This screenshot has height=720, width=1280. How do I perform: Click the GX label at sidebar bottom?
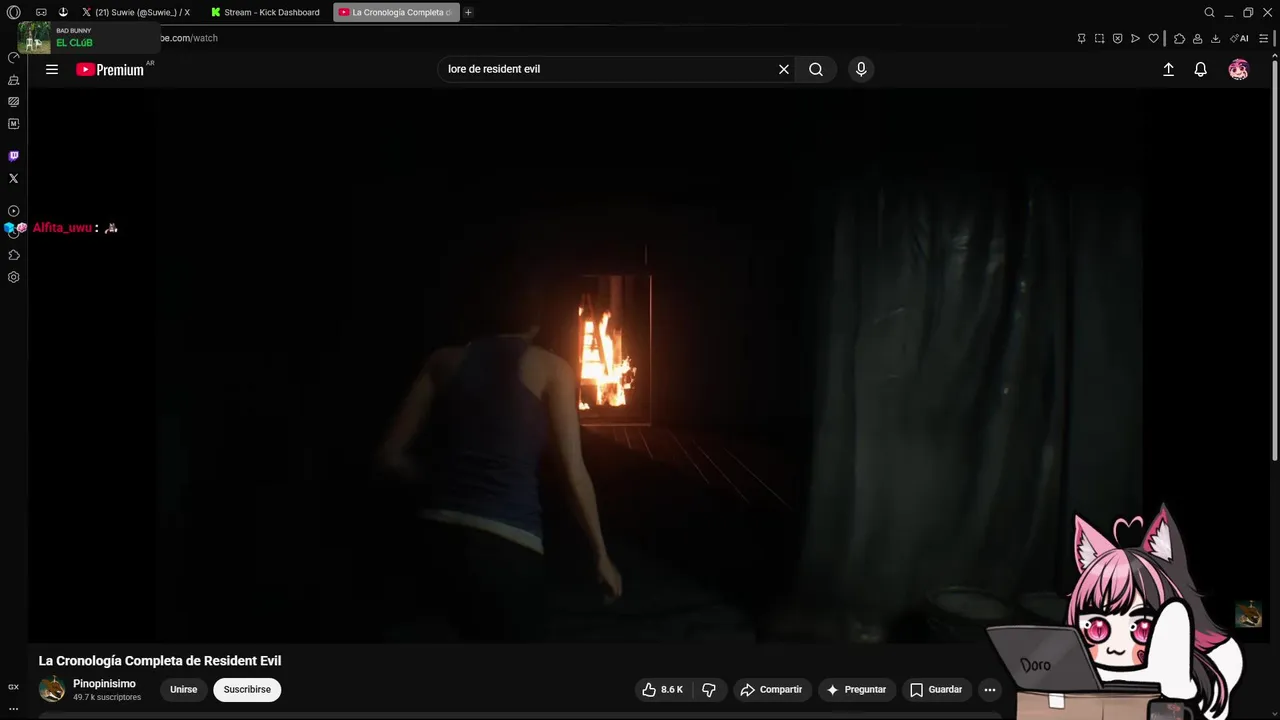click(13, 687)
